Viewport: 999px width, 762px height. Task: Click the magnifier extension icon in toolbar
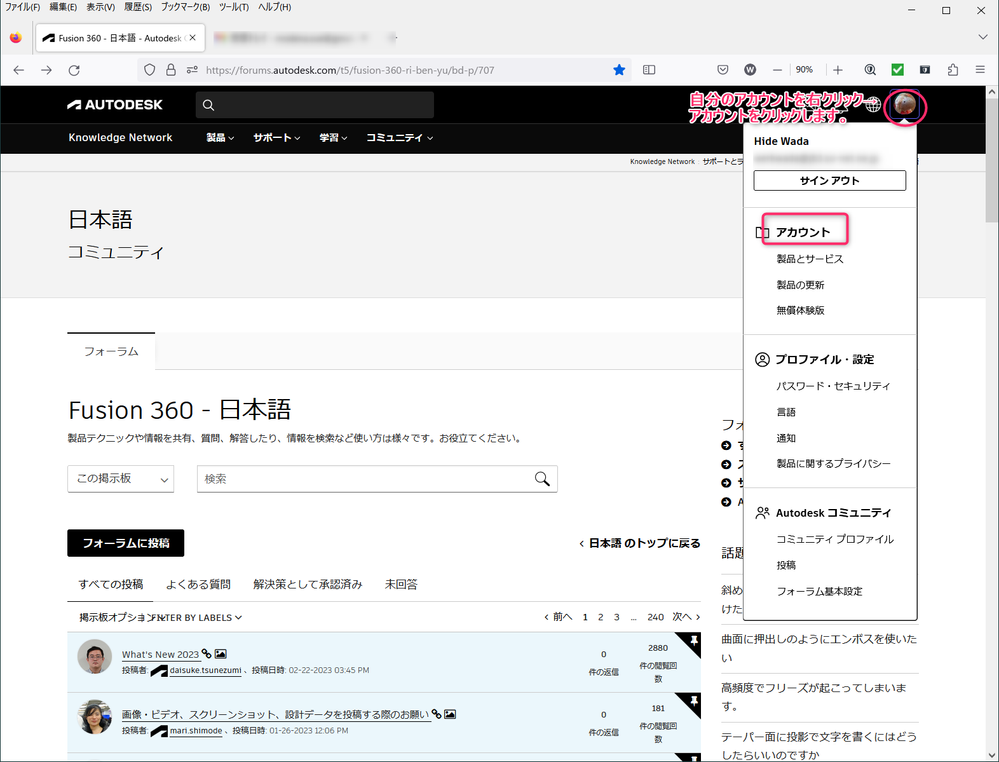pos(870,70)
